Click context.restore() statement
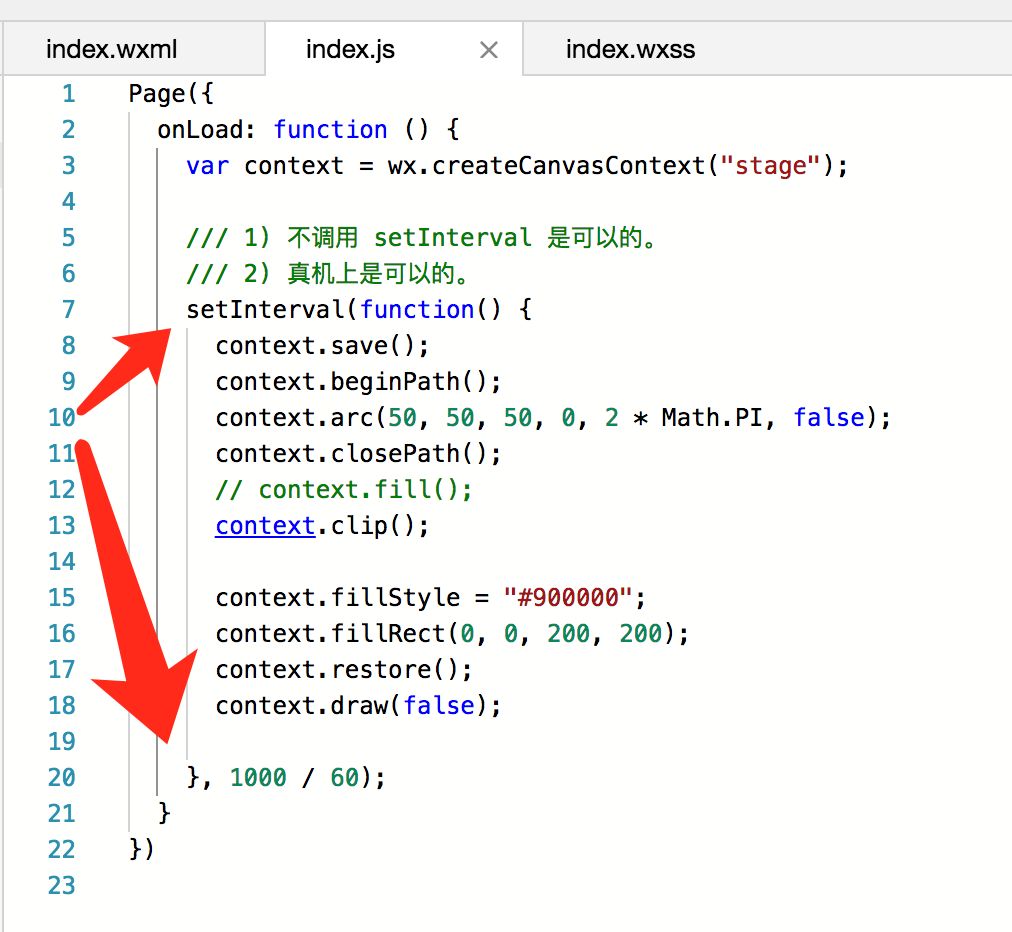This screenshot has width=1012, height=932. pos(344,670)
